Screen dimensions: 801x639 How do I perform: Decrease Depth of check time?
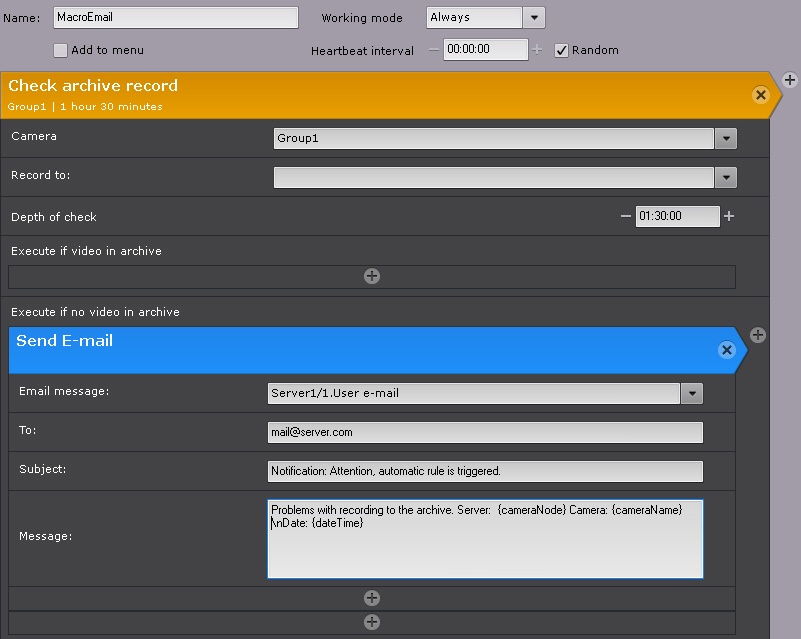coord(626,216)
